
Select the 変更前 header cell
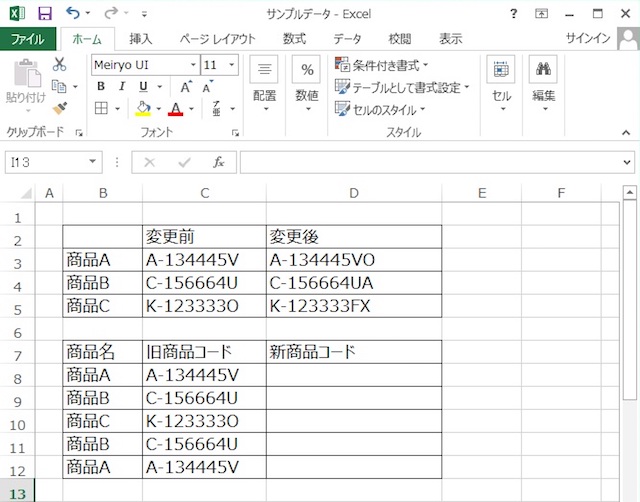coord(204,237)
